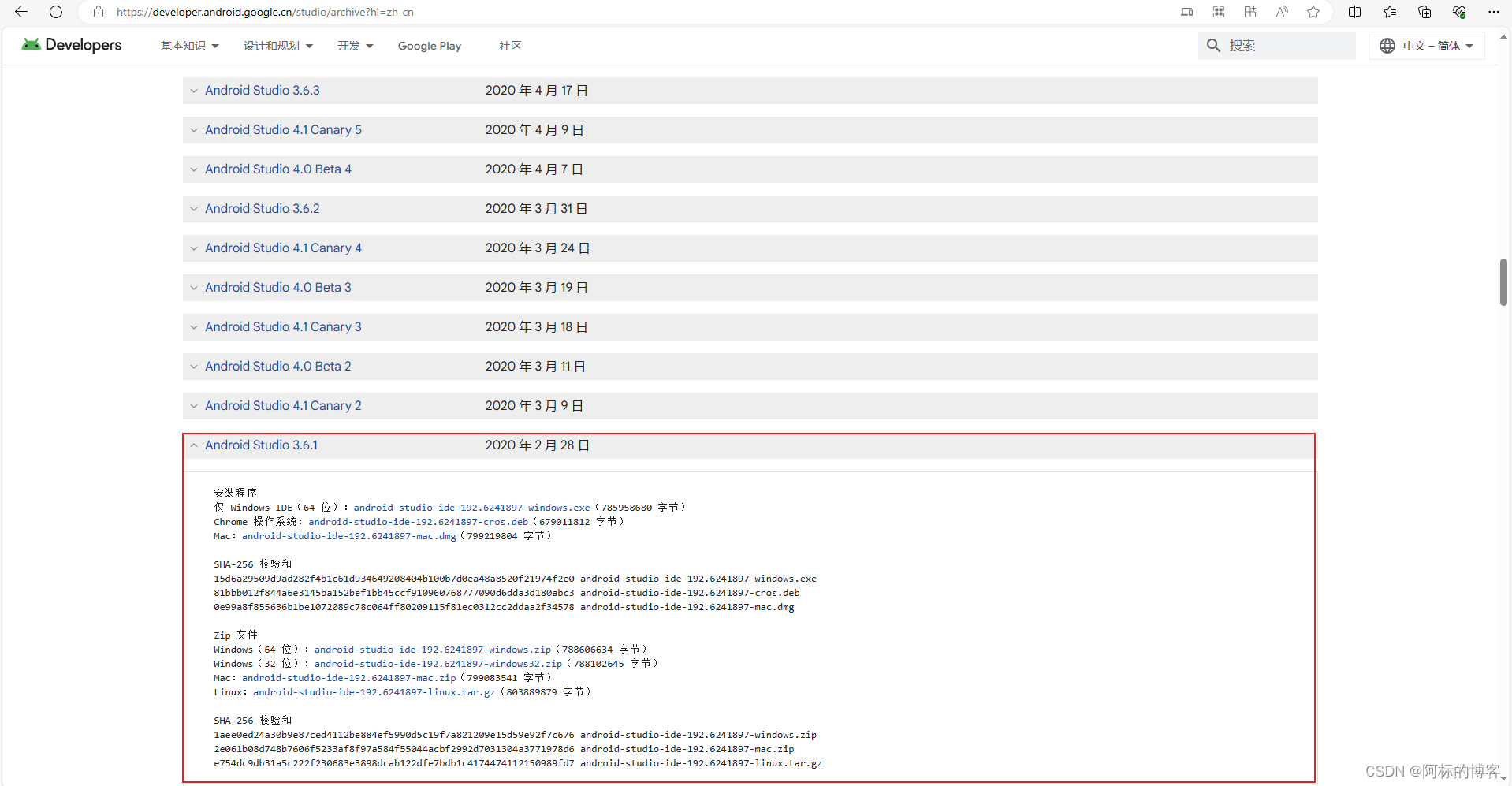Download android-studio-ide-192.6241897-mac.zip link
This screenshot has height=786, width=1512.
(x=348, y=678)
